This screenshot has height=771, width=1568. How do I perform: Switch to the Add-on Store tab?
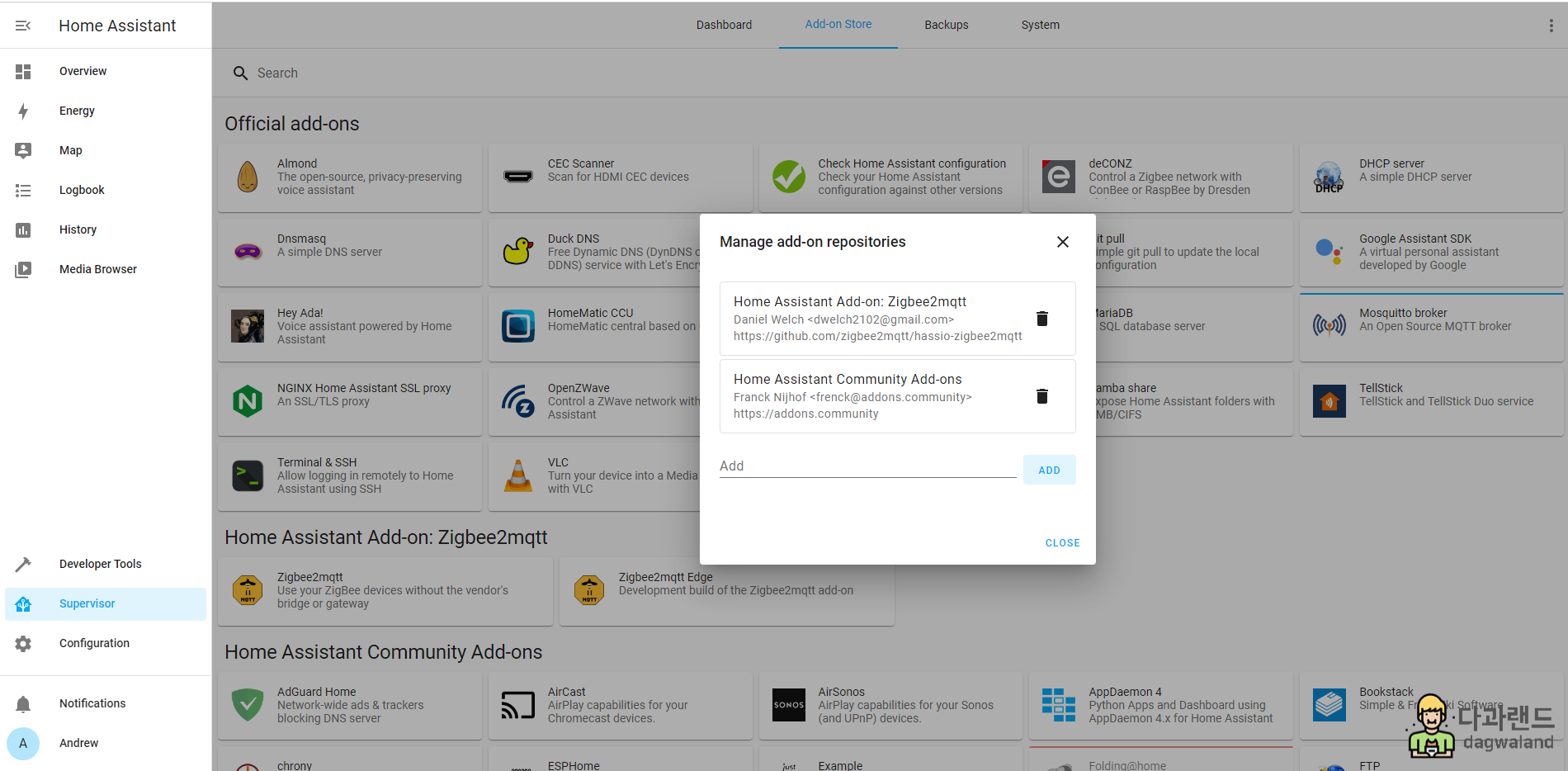[838, 25]
